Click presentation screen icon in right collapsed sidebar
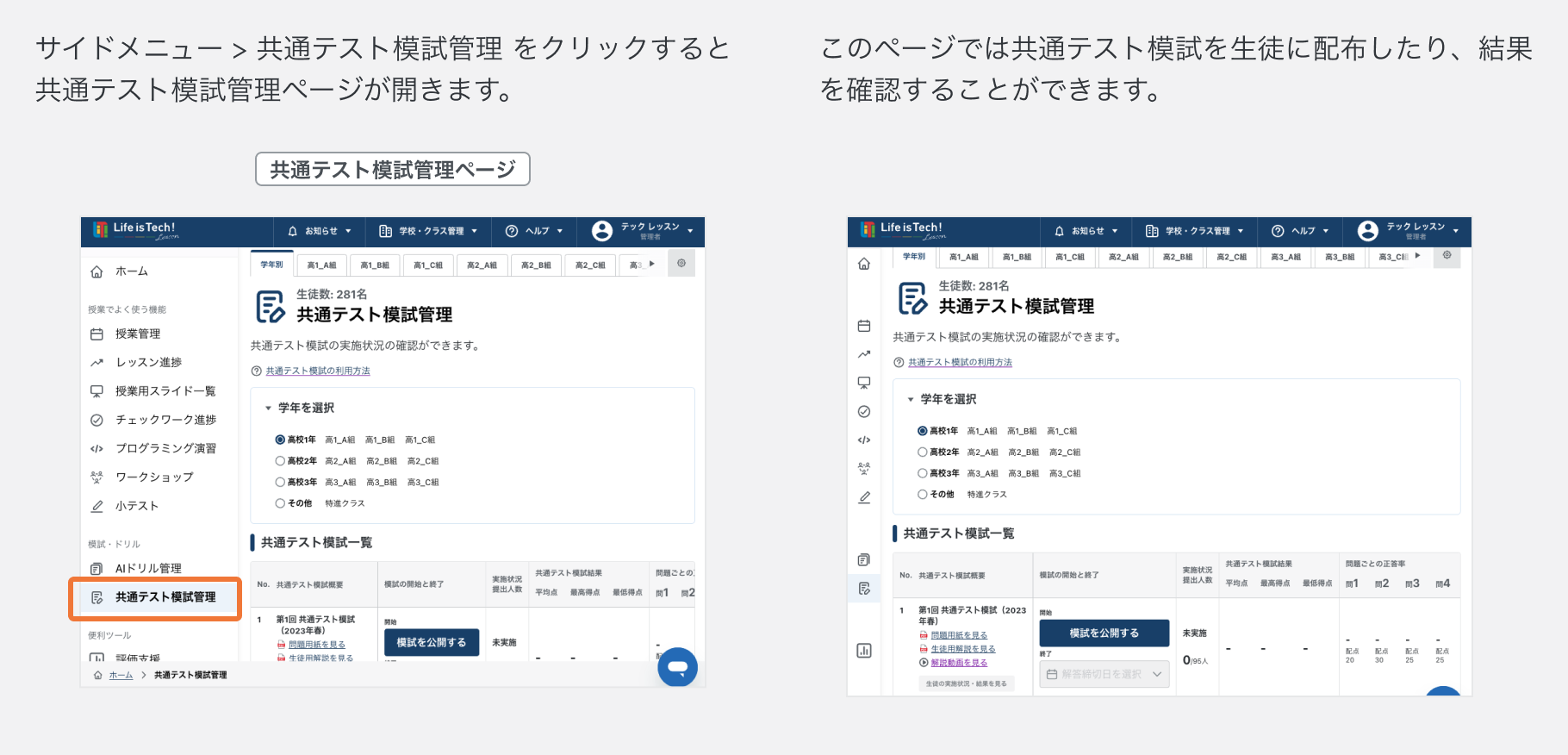 point(864,383)
